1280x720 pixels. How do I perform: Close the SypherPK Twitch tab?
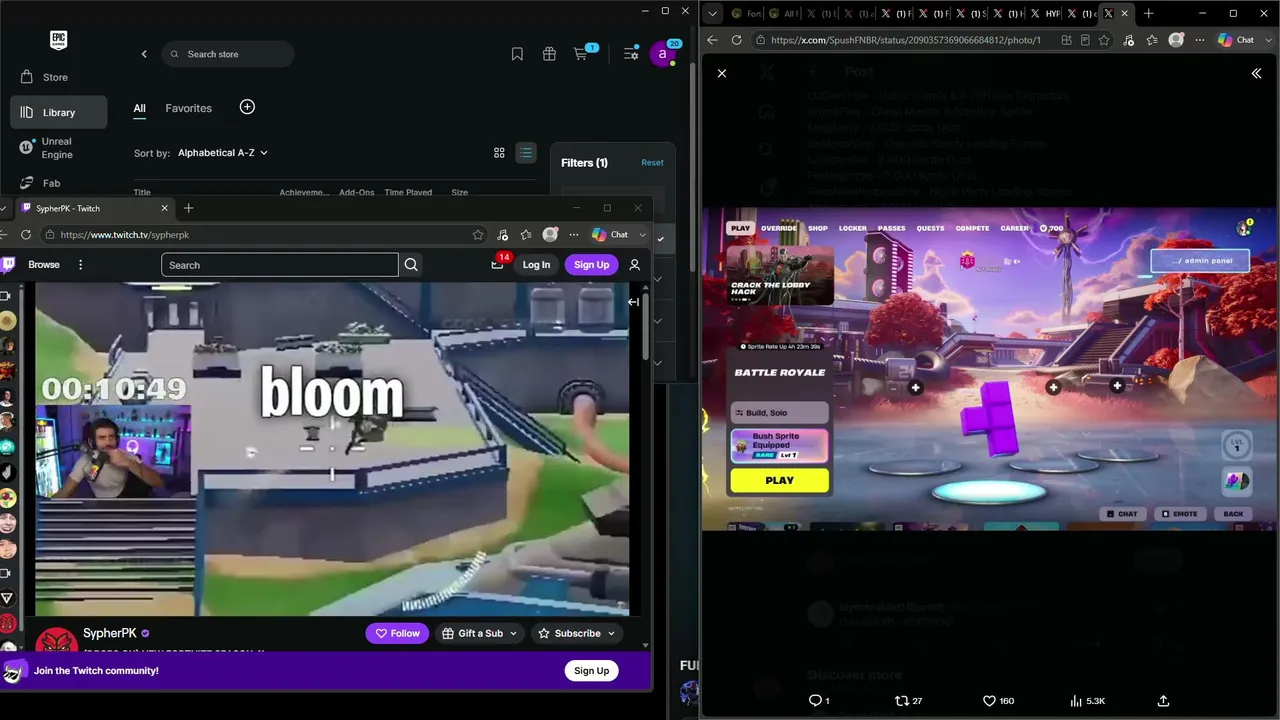coord(164,208)
